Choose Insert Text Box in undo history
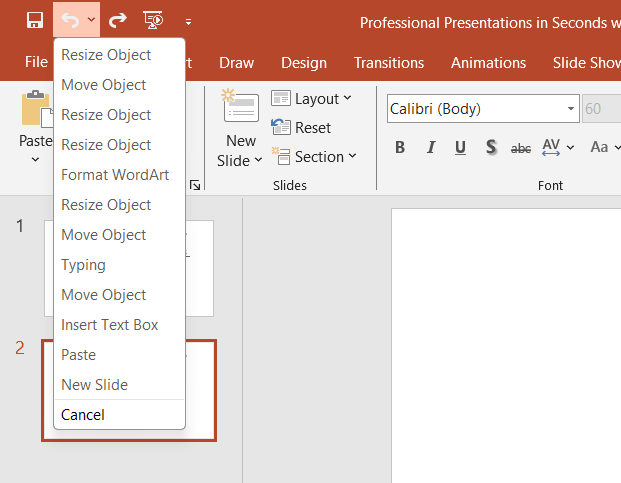Viewport: 621px width, 483px height. point(109,325)
